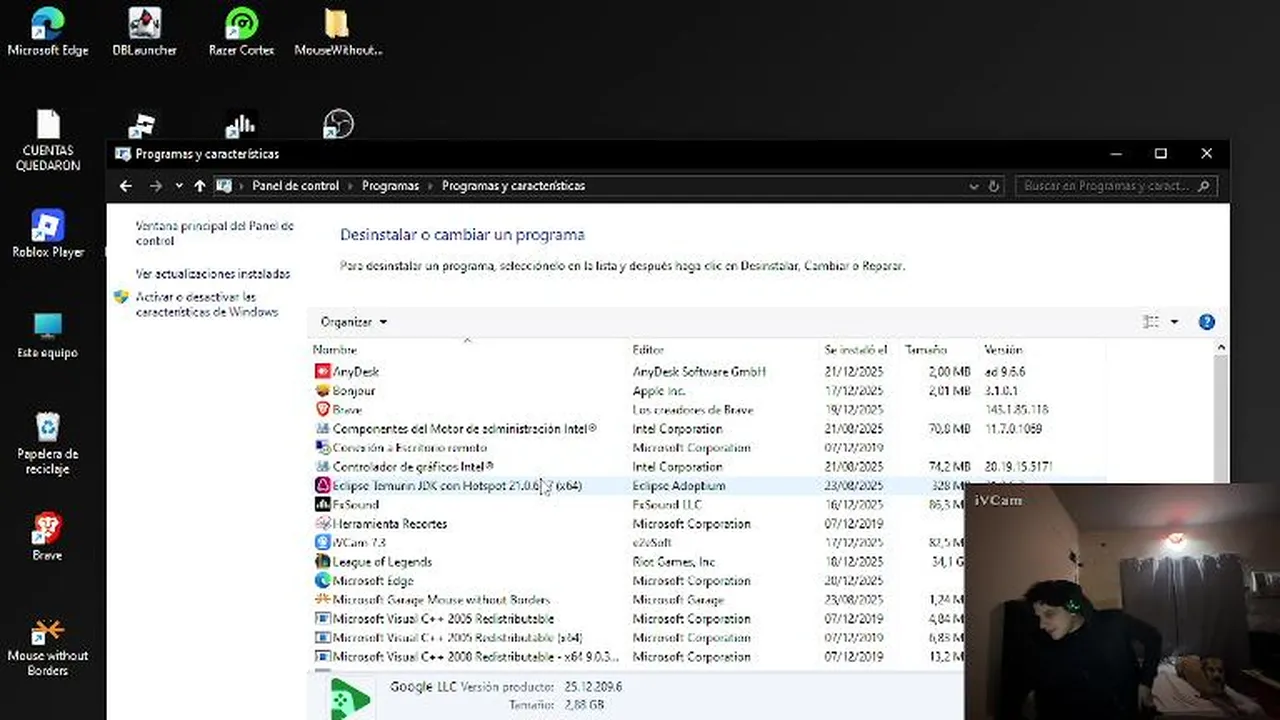
Task: Click the Back arrow in the explorer window
Action: [125, 186]
